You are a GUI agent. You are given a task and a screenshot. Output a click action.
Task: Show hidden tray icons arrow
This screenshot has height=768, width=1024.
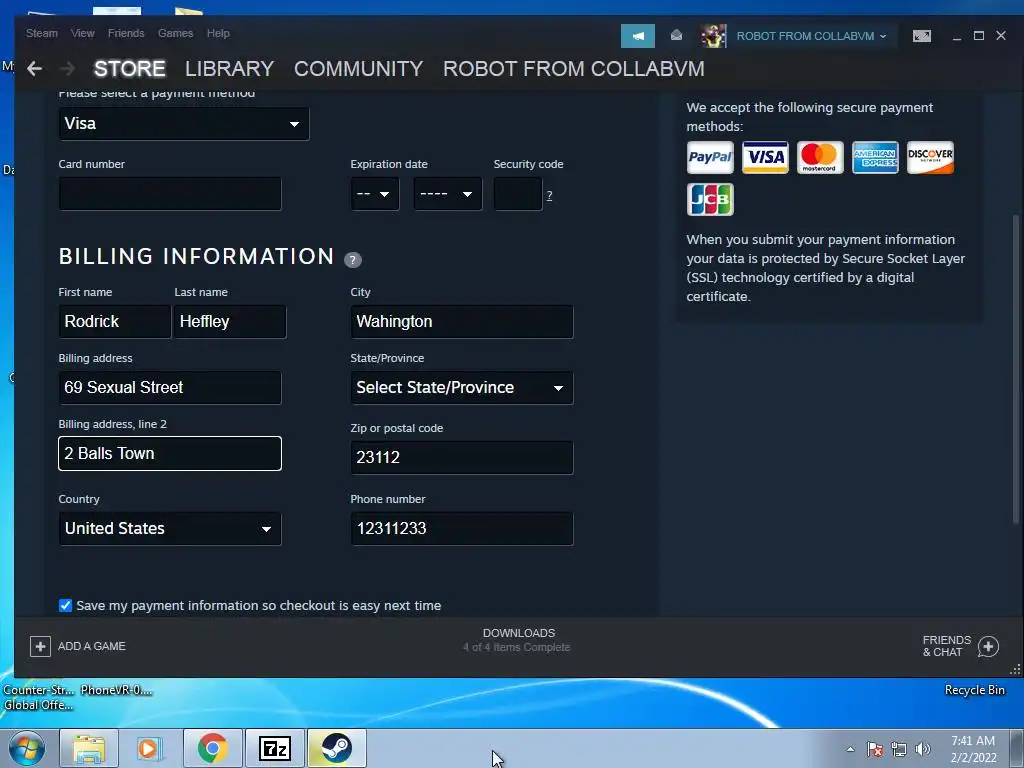pyautogui.click(x=850, y=749)
